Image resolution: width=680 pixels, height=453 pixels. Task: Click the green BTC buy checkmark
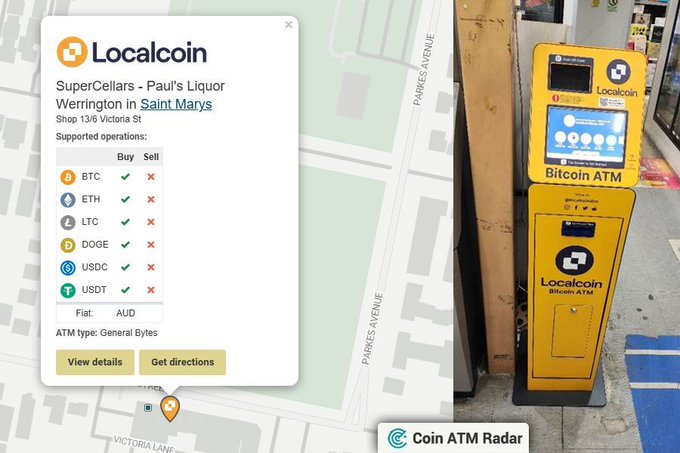[x=125, y=177]
